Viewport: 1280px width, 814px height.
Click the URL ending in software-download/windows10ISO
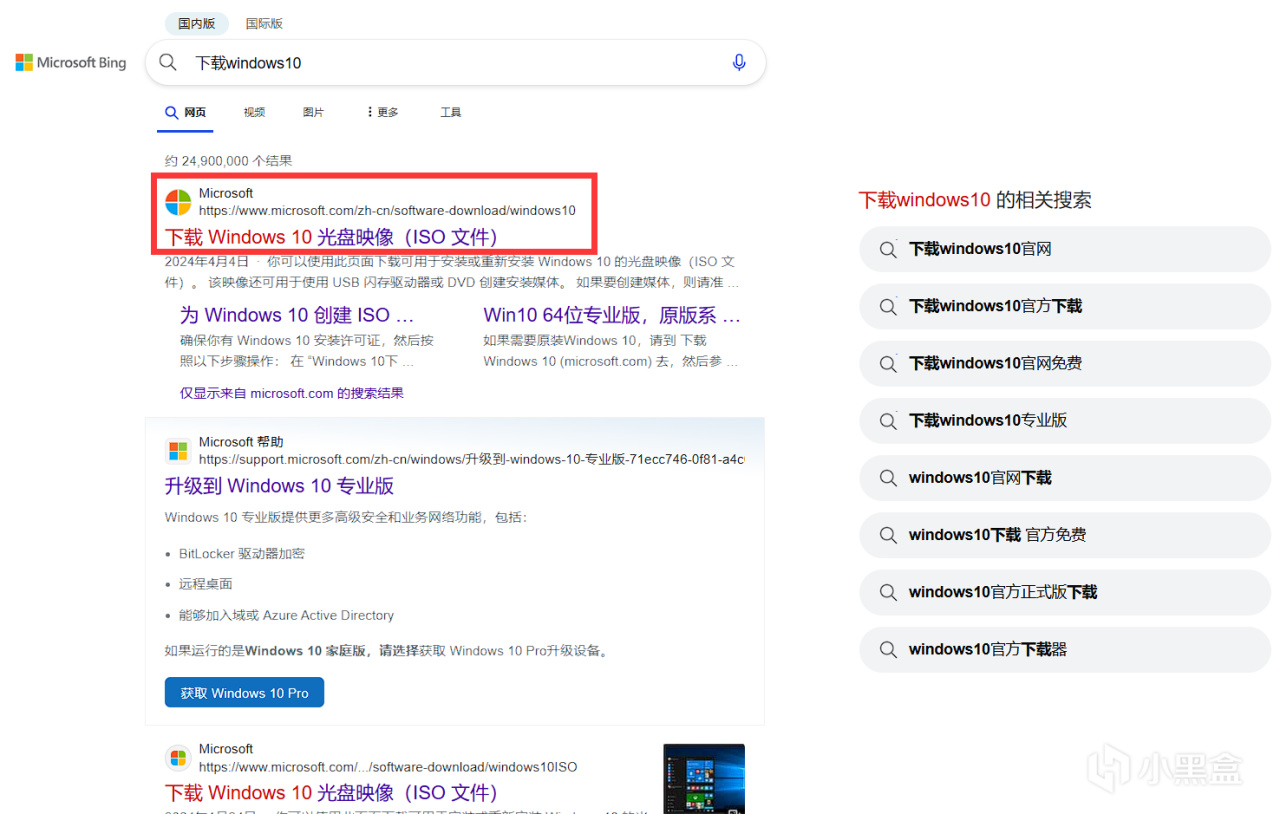click(388, 767)
